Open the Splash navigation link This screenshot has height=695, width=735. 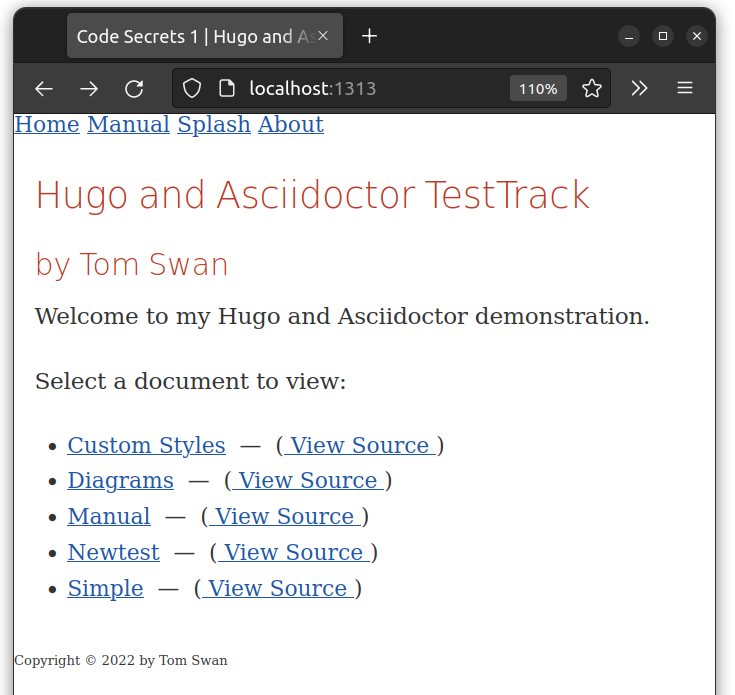214,125
